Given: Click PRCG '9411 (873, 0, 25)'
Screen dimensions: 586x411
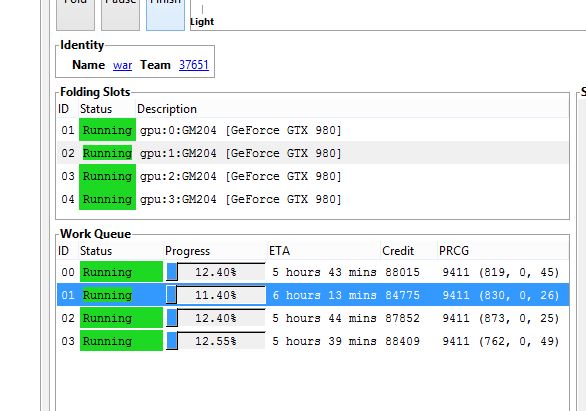Looking at the screenshot, I should pyautogui.click(x=501, y=318).
